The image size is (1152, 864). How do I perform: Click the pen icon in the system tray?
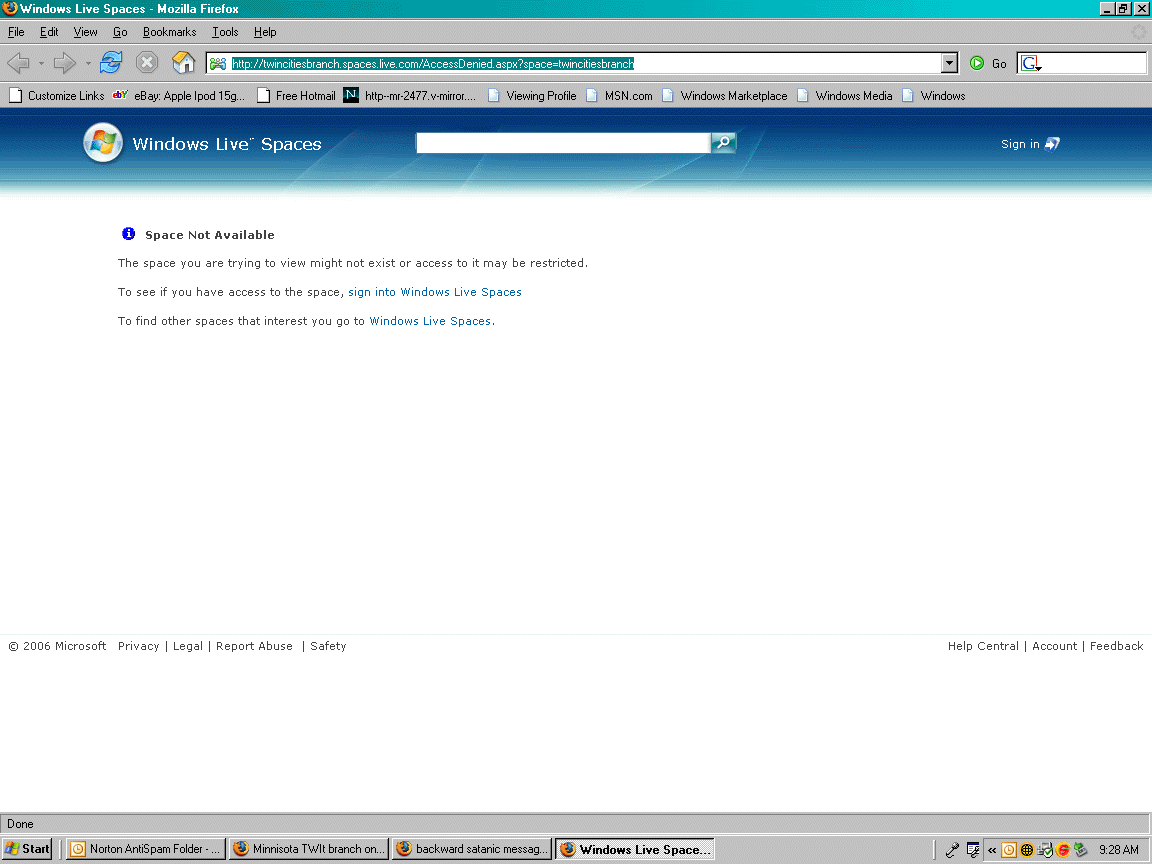pos(952,850)
